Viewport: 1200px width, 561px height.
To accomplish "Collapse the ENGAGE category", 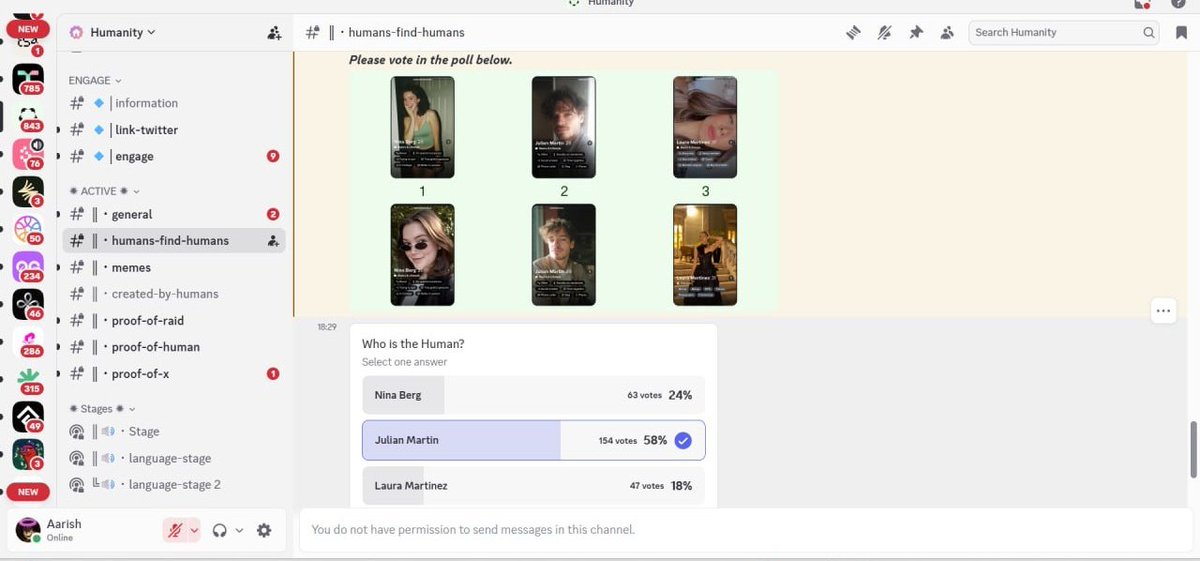I will [x=95, y=80].
